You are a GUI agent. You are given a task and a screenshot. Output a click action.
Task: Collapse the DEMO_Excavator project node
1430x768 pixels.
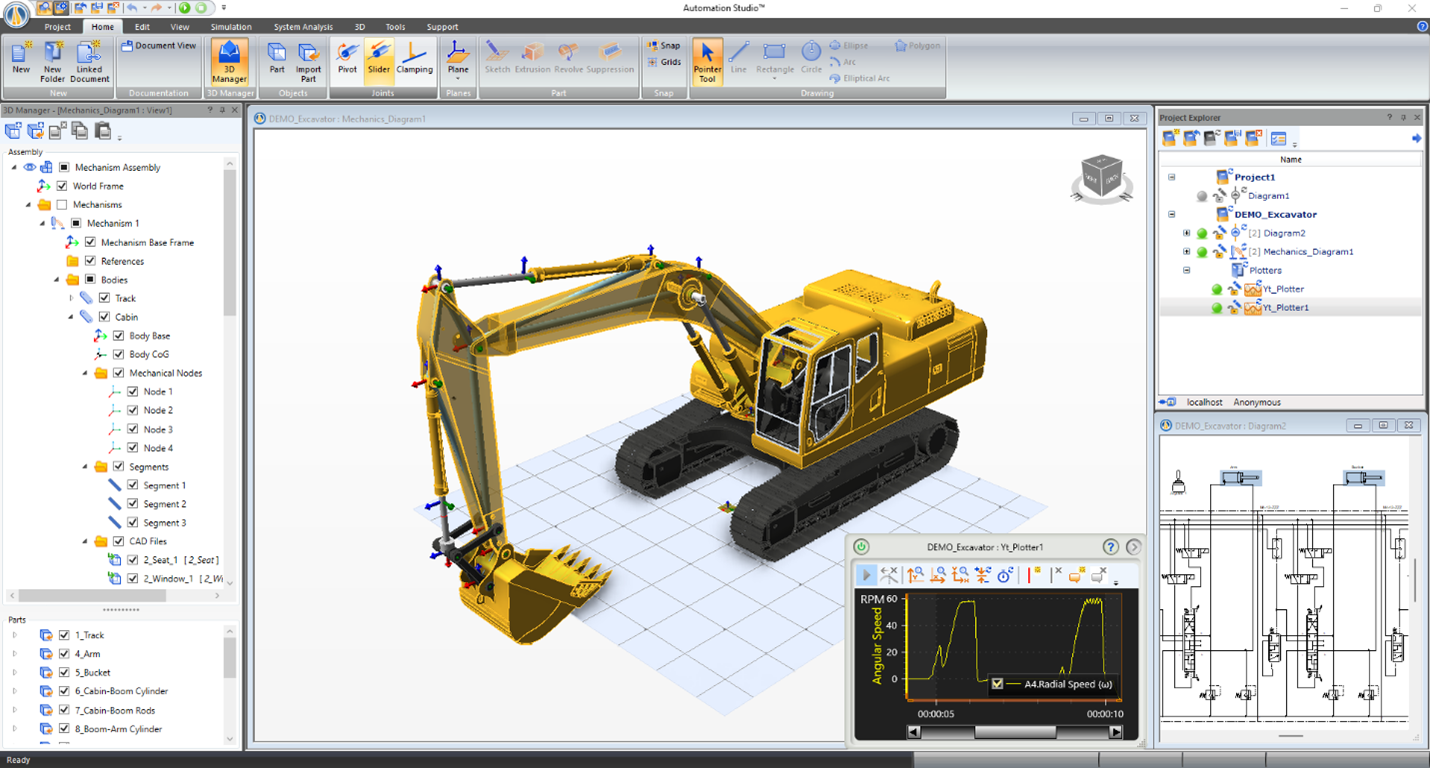pos(1171,214)
